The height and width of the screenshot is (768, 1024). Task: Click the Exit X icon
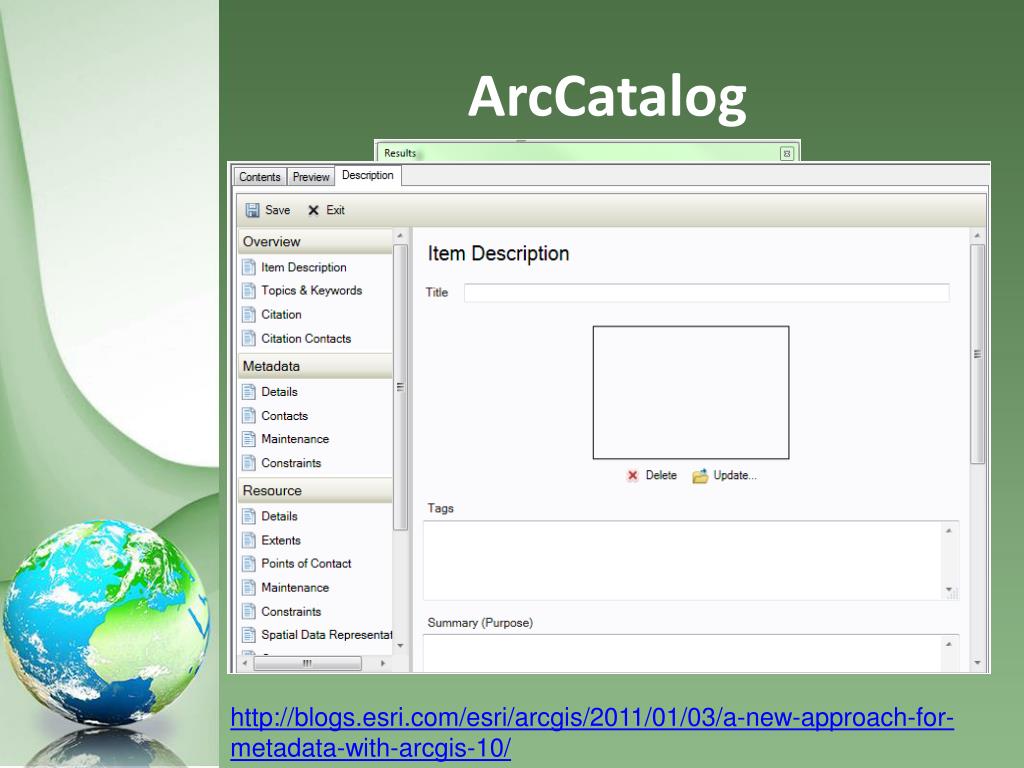click(x=313, y=210)
